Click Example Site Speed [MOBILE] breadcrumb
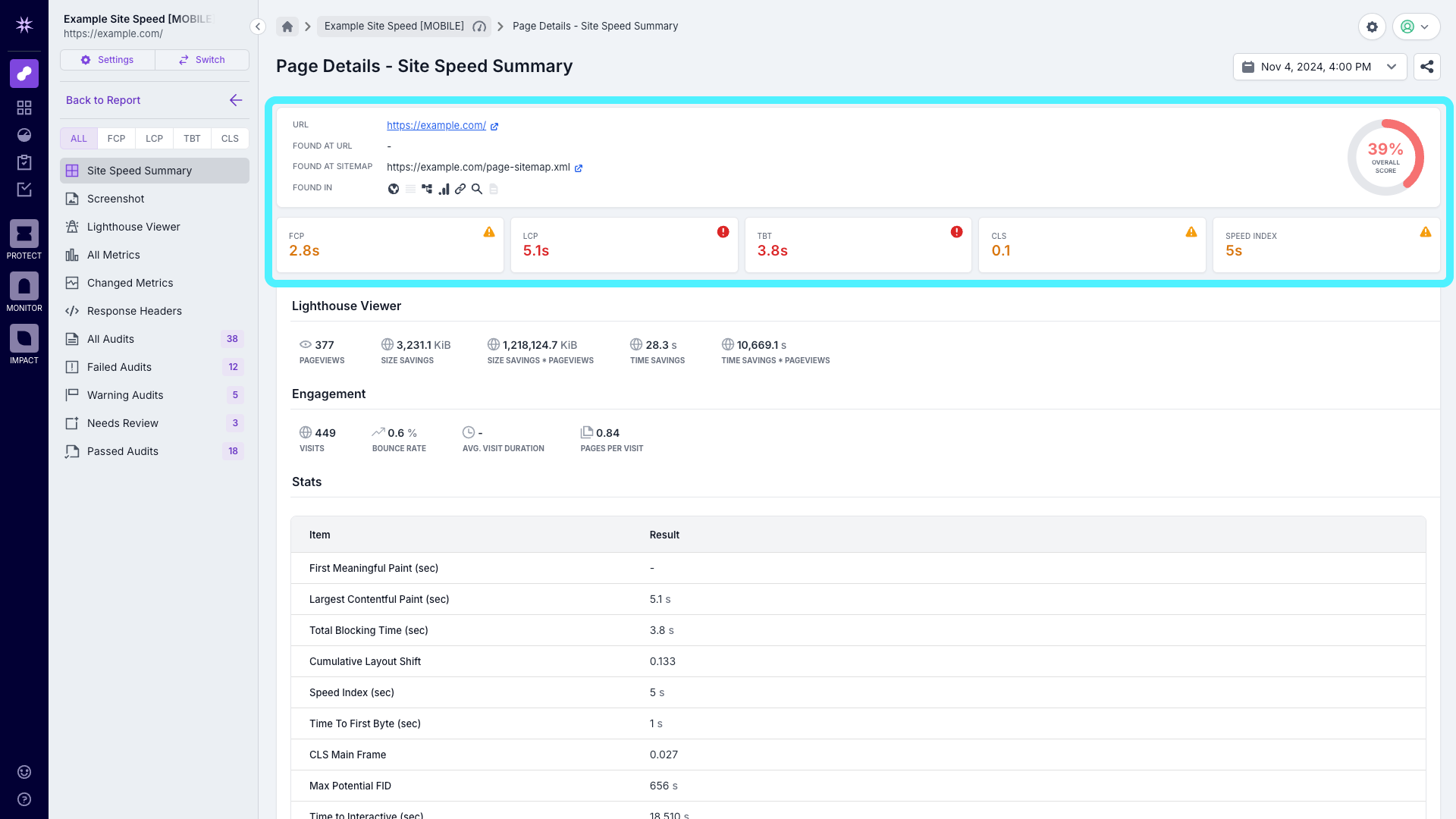This screenshot has width=1456, height=819. (x=404, y=27)
